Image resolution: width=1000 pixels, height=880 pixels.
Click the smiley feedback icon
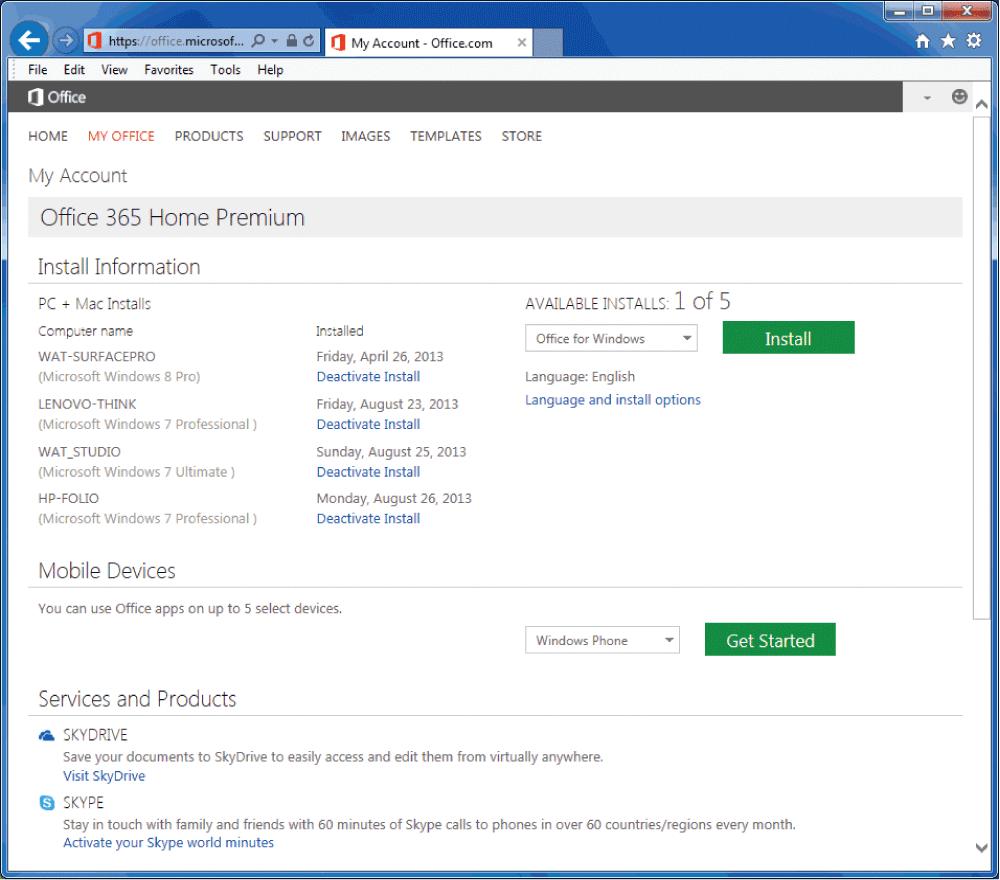tap(959, 96)
